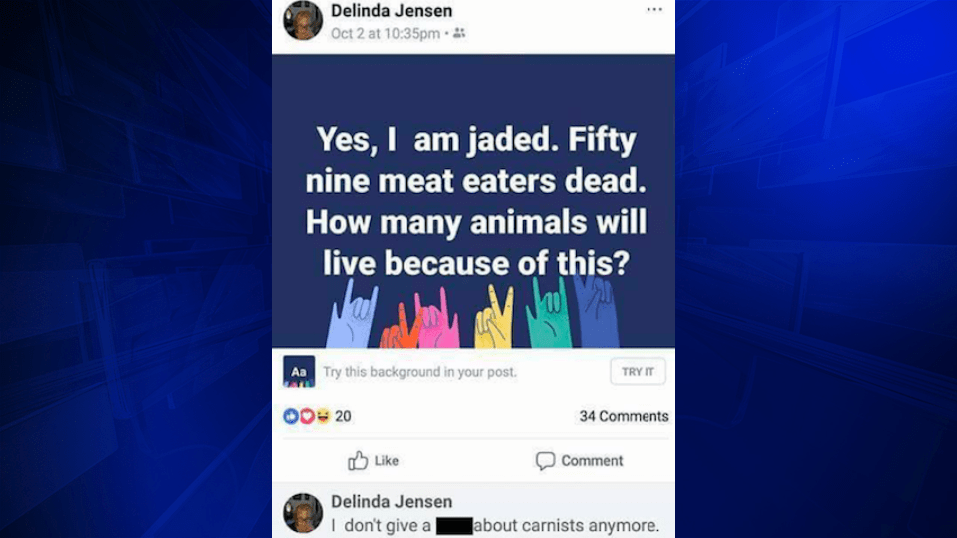
Task: Click the Try this background in your post text
Action: pos(420,372)
